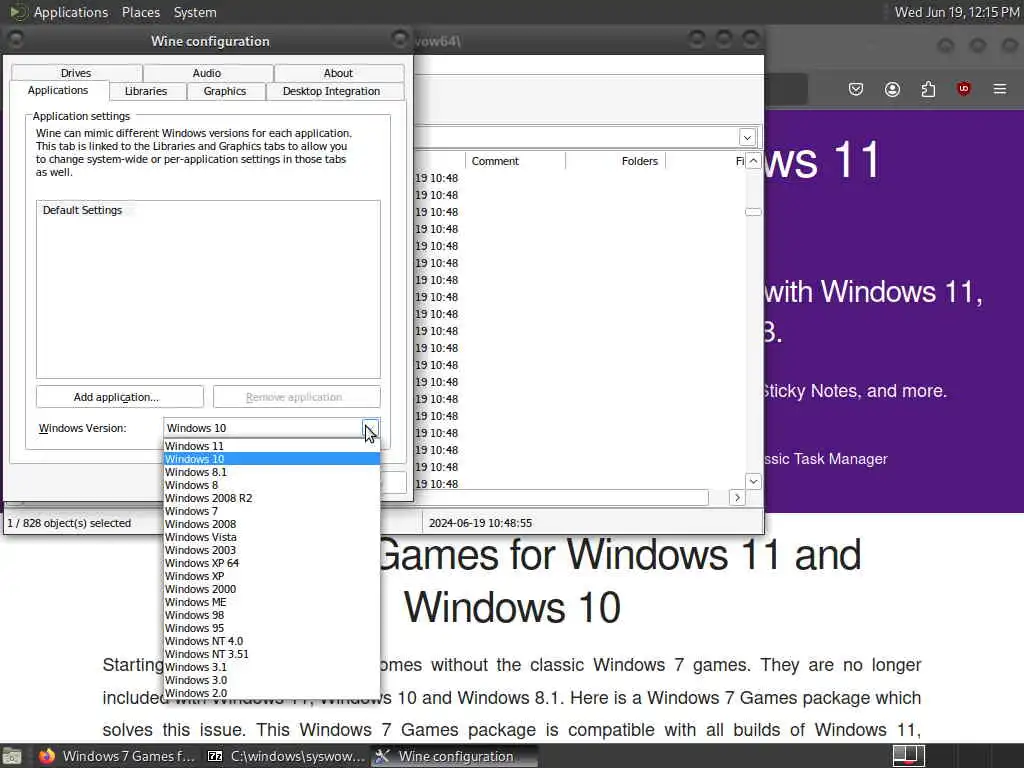The height and width of the screenshot is (768, 1024).
Task: Choose Windows 11 from version list
Action: [271, 446]
